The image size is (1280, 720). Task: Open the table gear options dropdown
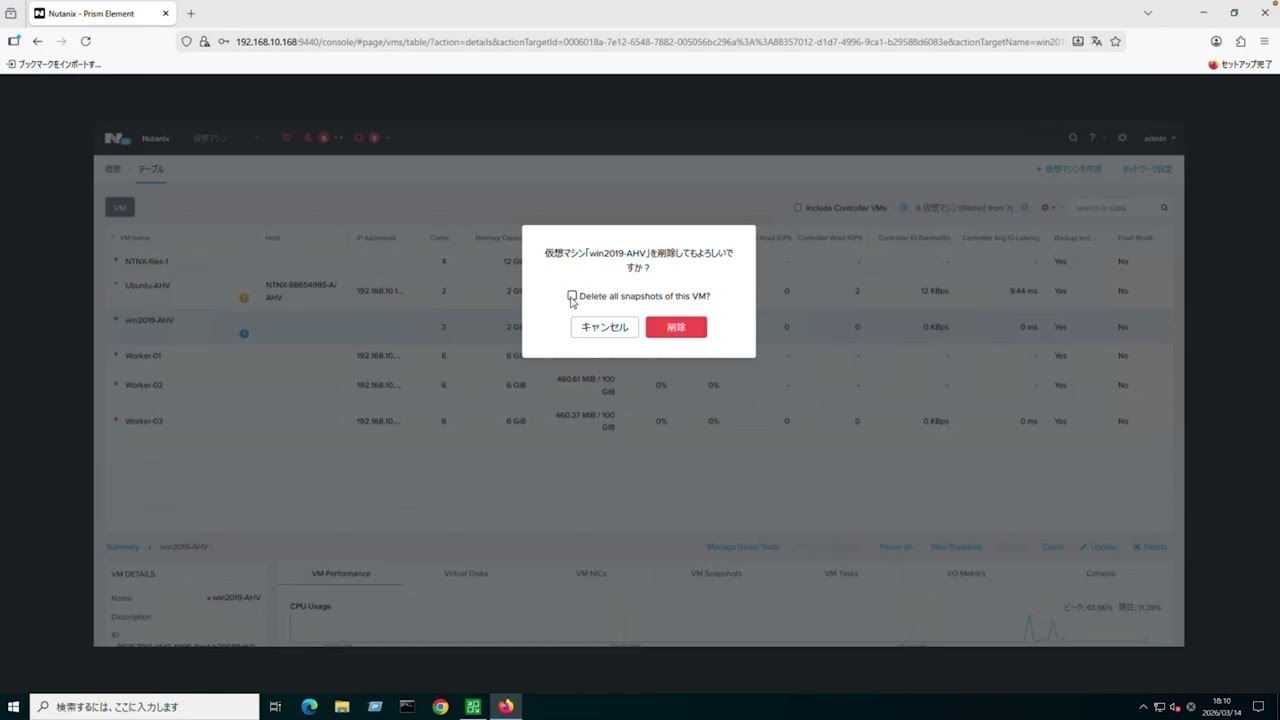(x=1048, y=208)
